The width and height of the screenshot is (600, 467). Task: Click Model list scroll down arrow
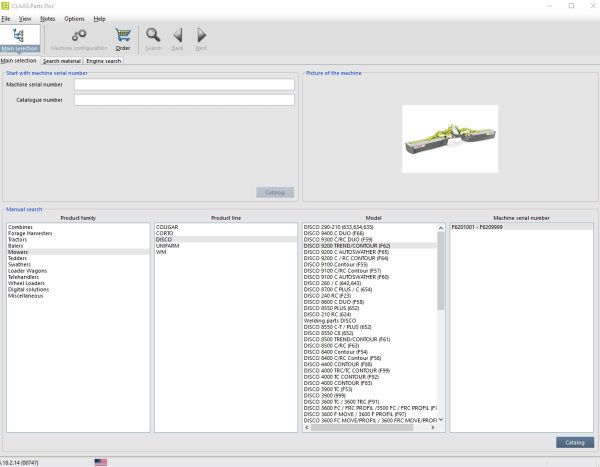(440, 420)
